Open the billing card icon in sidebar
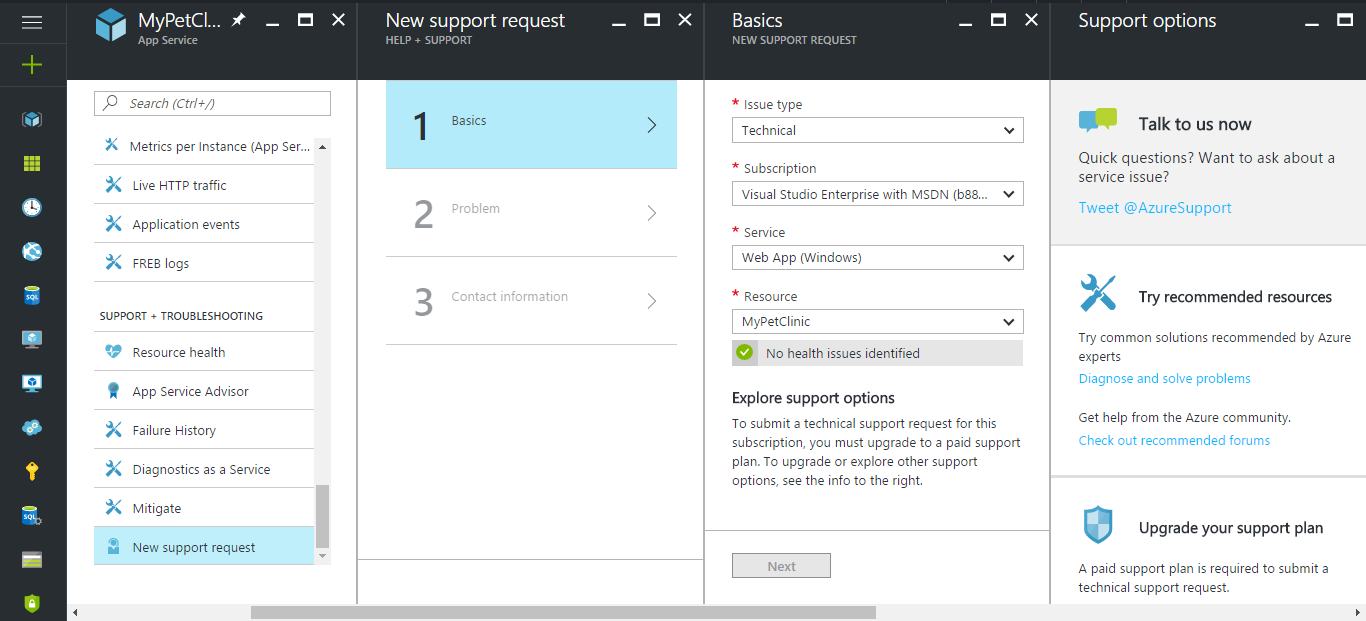Viewport: 1366px width, 621px height. pos(32,559)
